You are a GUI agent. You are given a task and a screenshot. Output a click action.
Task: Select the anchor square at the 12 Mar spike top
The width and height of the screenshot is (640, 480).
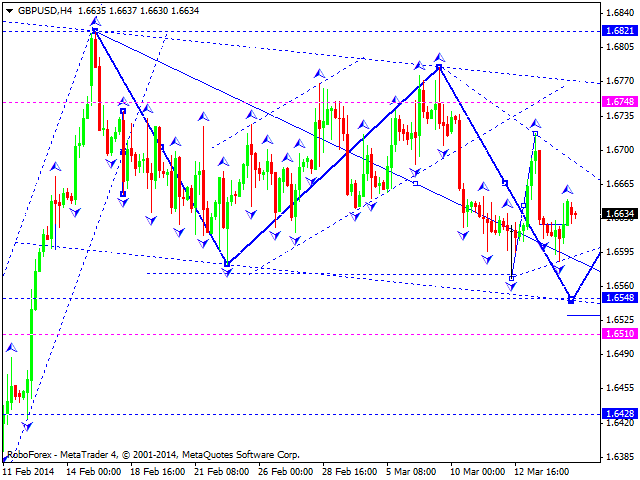[536, 134]
